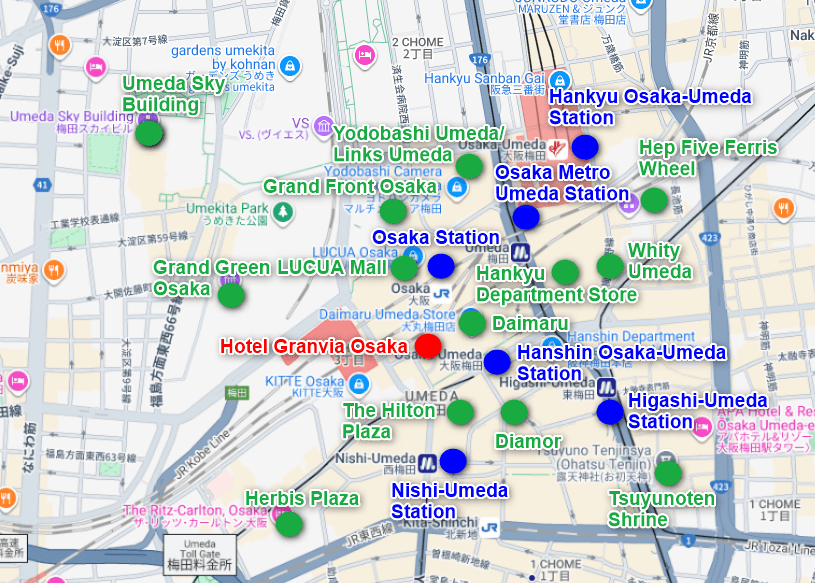Click the green Umeda Sky Building marker
815x583 pixels.
[x=149, y=133]
